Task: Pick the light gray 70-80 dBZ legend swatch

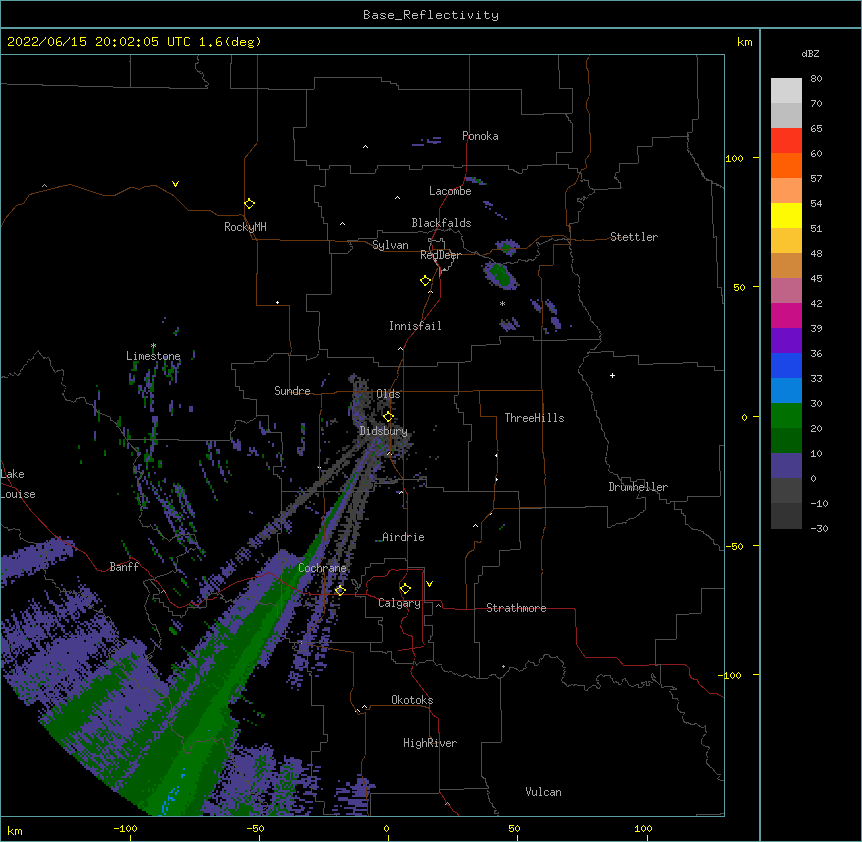Action: (786, 90)
